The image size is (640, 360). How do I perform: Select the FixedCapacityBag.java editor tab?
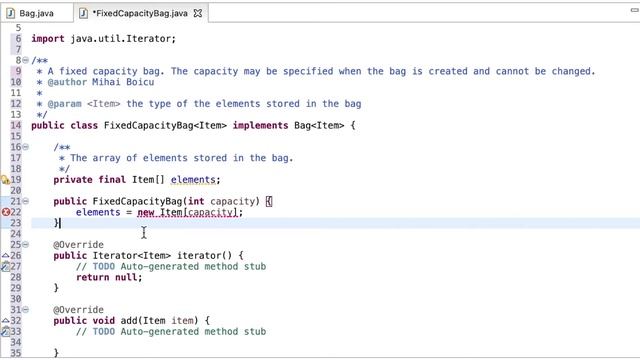click(140, 13)
